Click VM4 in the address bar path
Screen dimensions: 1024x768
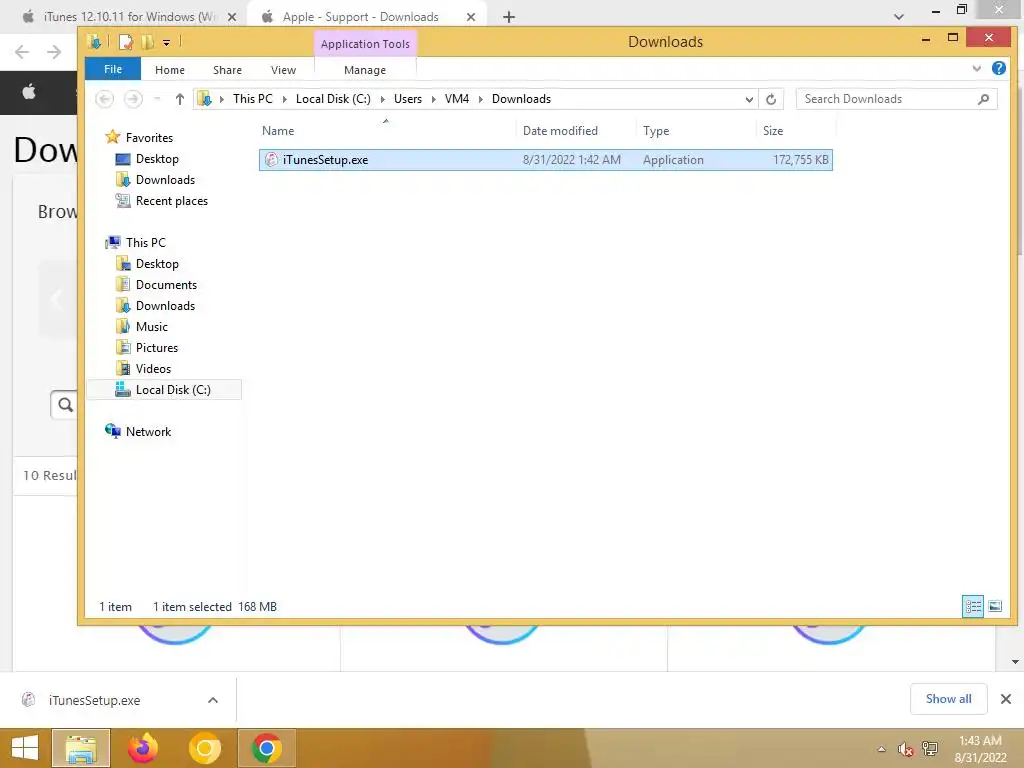(x=456, y=99)
